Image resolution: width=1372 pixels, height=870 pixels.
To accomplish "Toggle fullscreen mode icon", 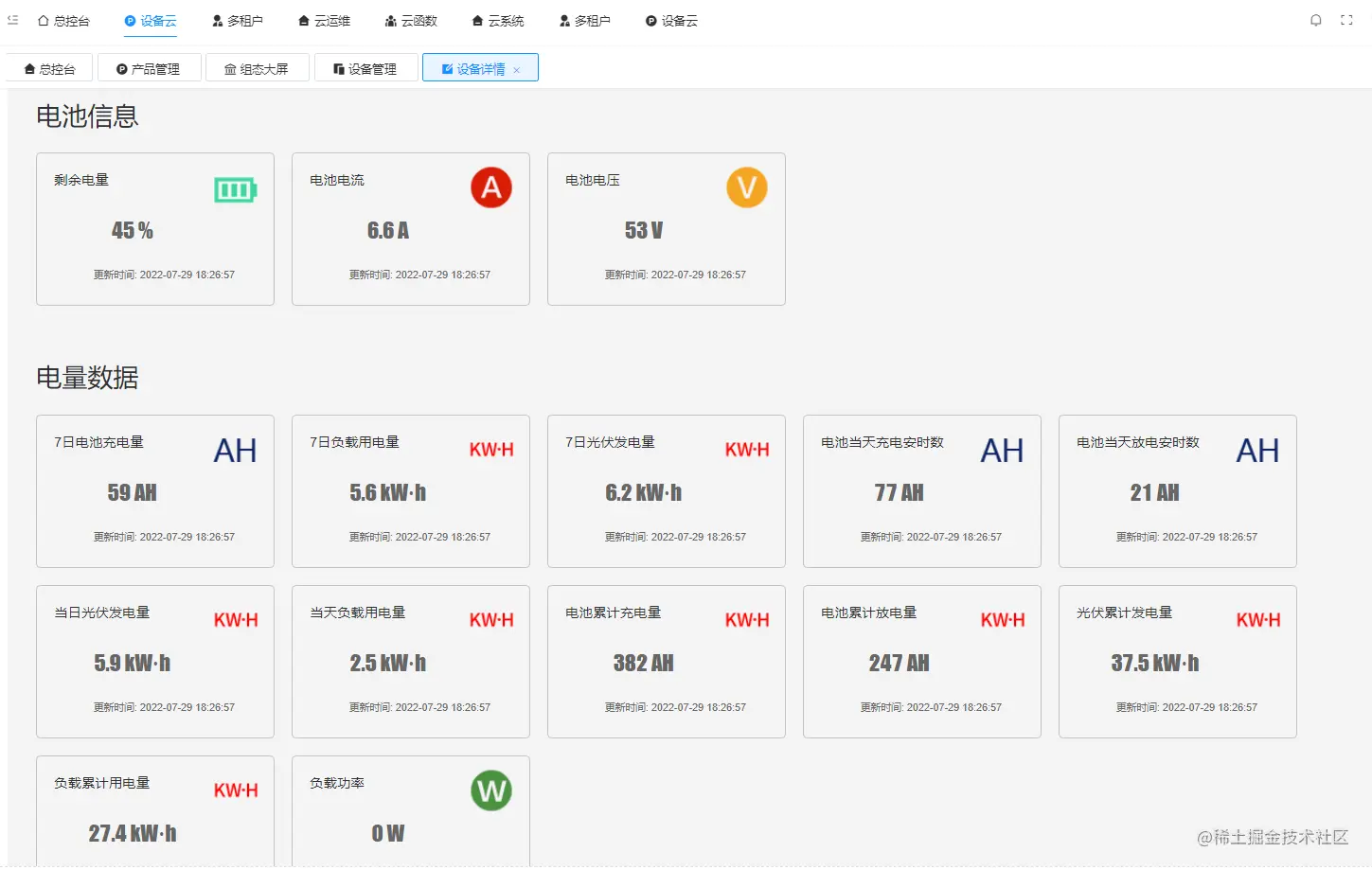I will coord(1346,20).
